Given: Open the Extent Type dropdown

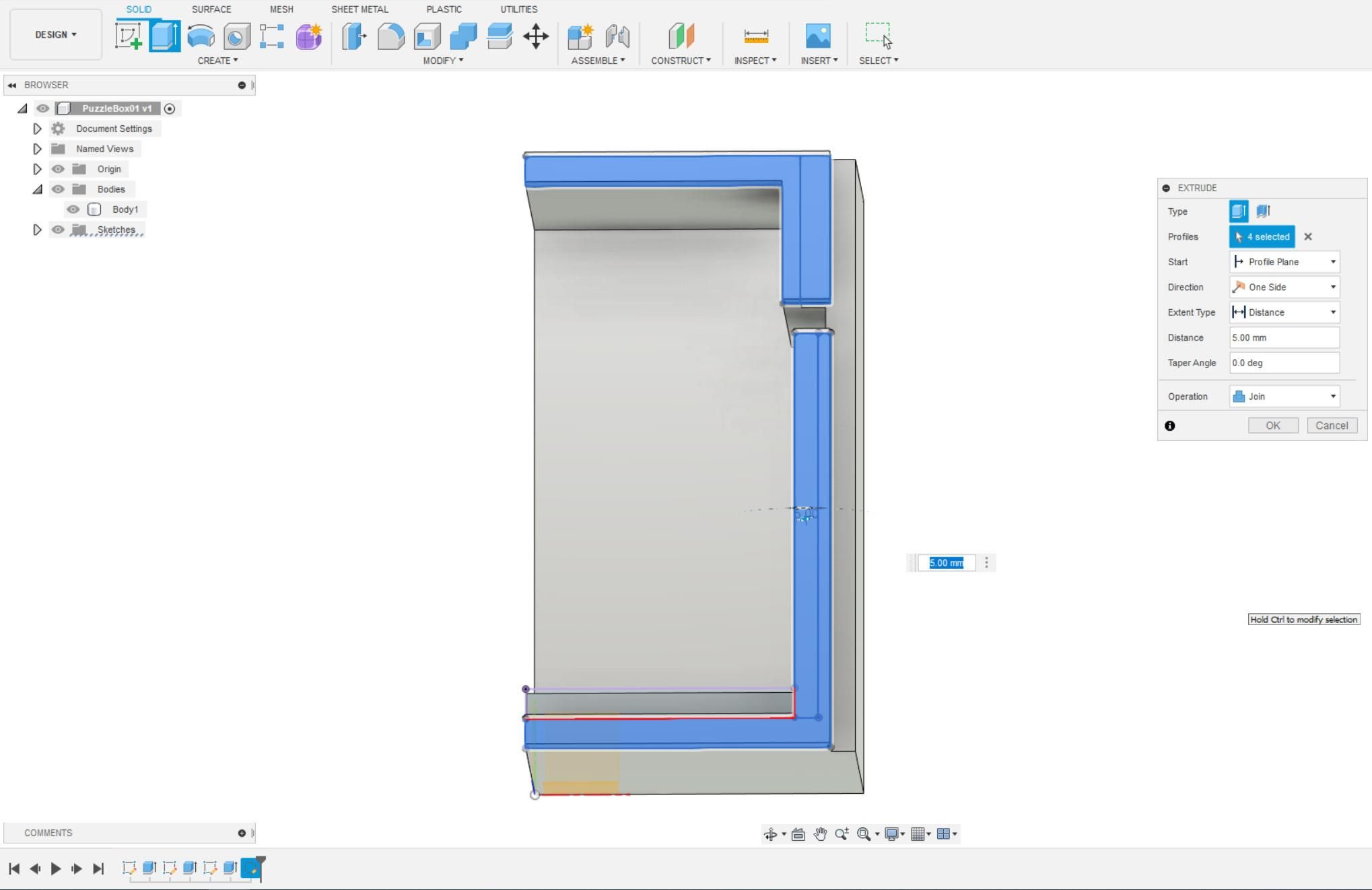Looking at the screenshot, I should point(1283,312).
